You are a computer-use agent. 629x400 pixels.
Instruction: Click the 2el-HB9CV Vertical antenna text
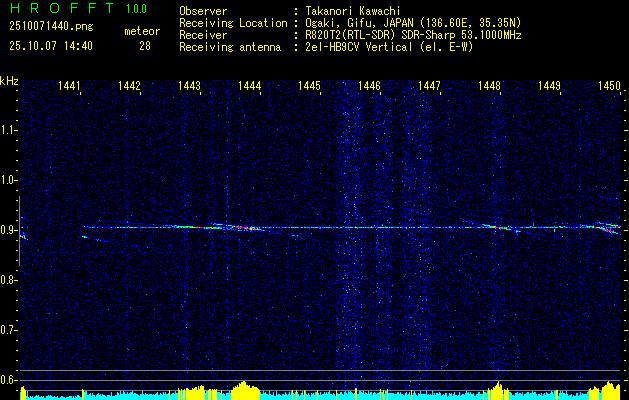(x=389, y=47)
